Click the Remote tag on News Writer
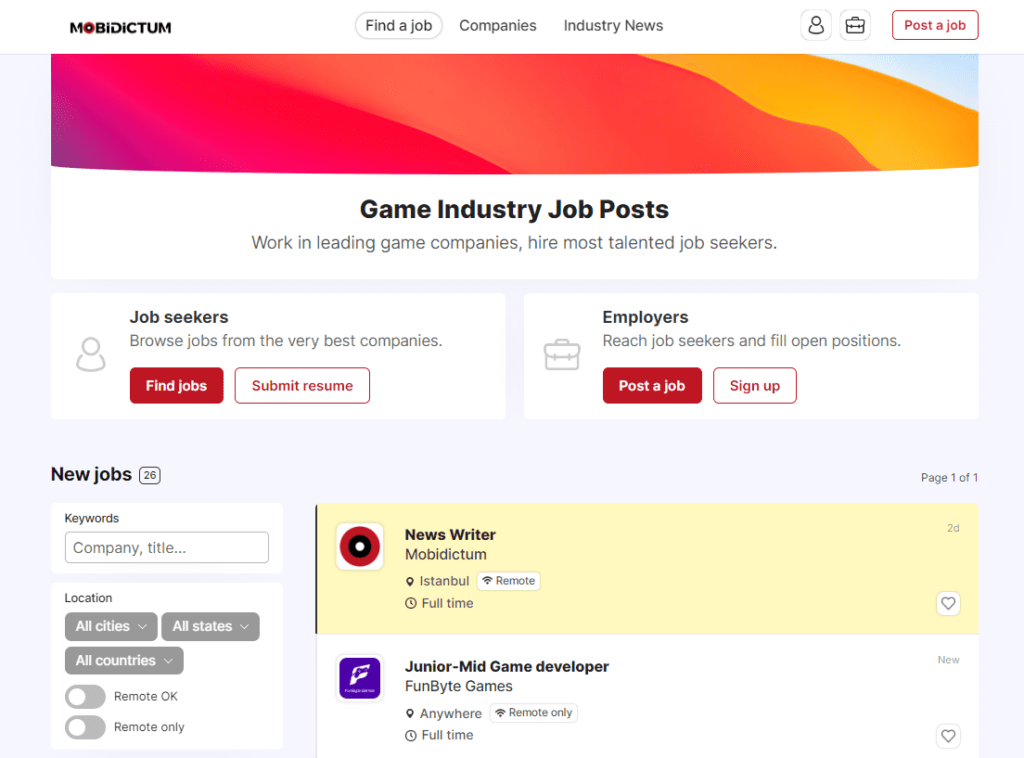 [x=508, y=581]
